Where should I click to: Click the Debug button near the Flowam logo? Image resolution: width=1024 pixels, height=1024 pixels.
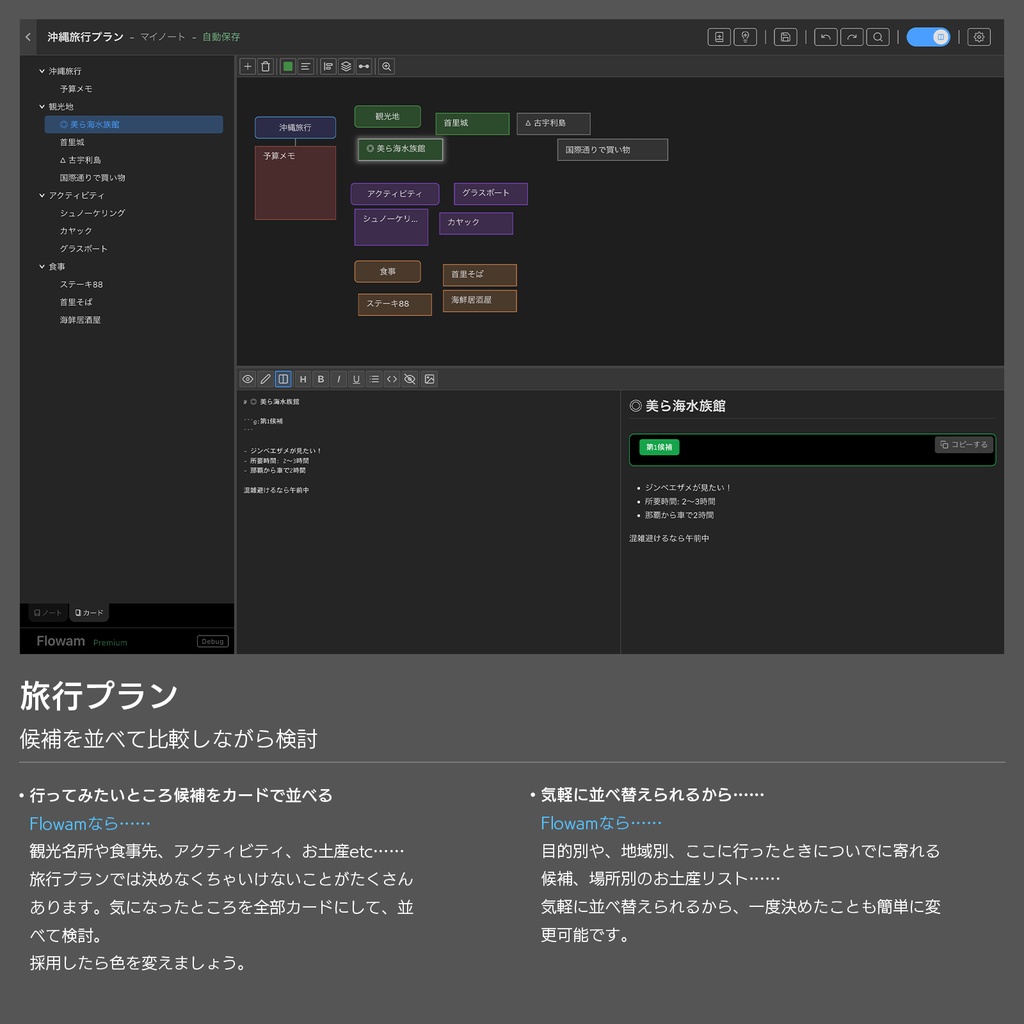pyautogui.click(x=212, y=641)
